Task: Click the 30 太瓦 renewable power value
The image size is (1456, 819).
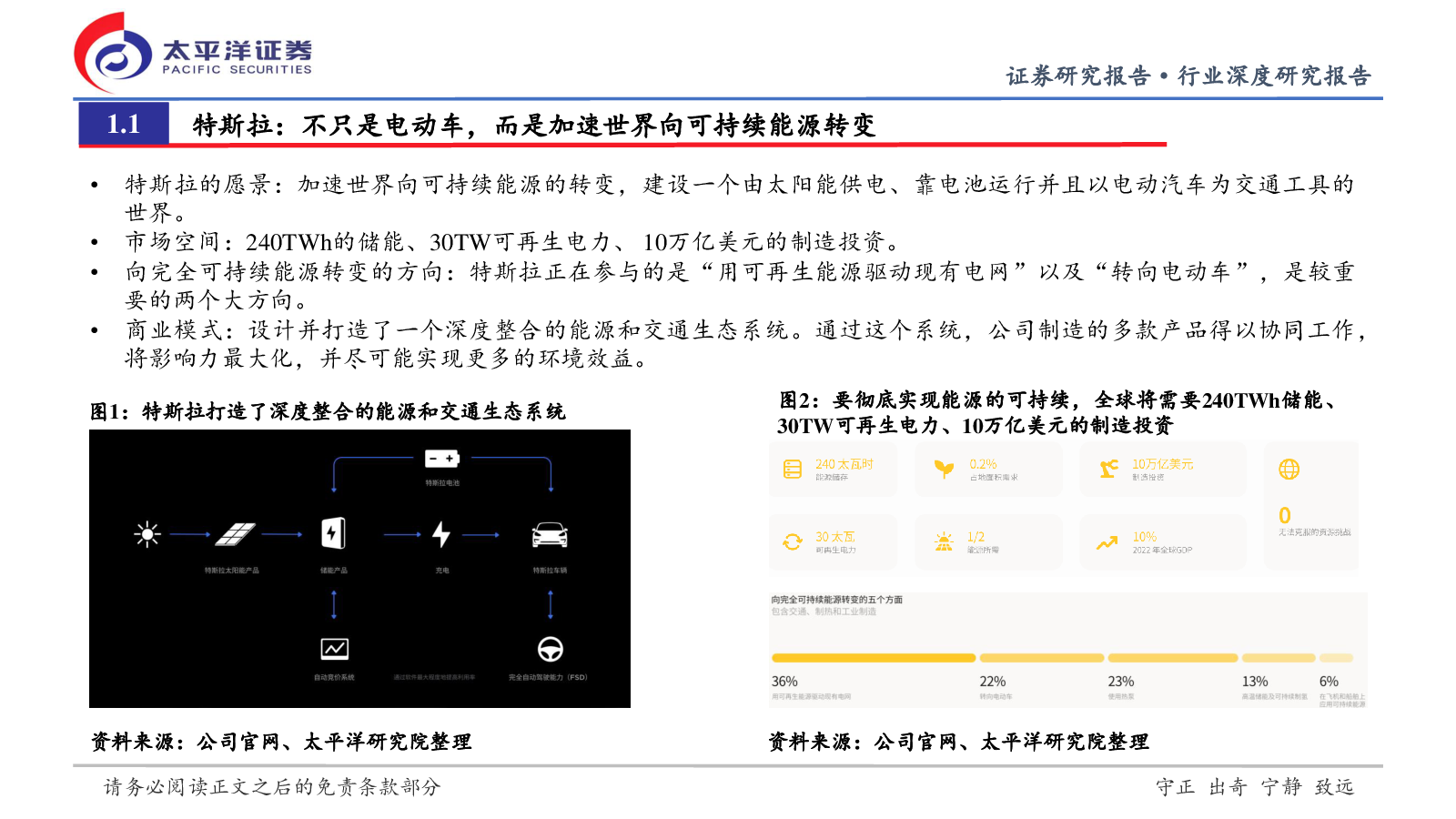Action: (x=835, y=537)
